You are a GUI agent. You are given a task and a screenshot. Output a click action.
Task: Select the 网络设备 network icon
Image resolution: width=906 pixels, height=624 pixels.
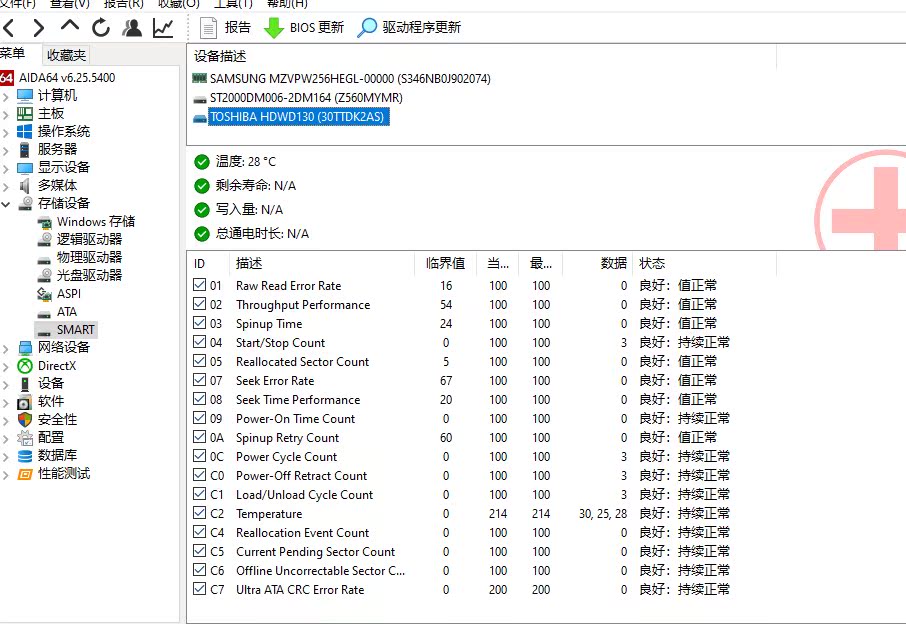coord(25,347)
